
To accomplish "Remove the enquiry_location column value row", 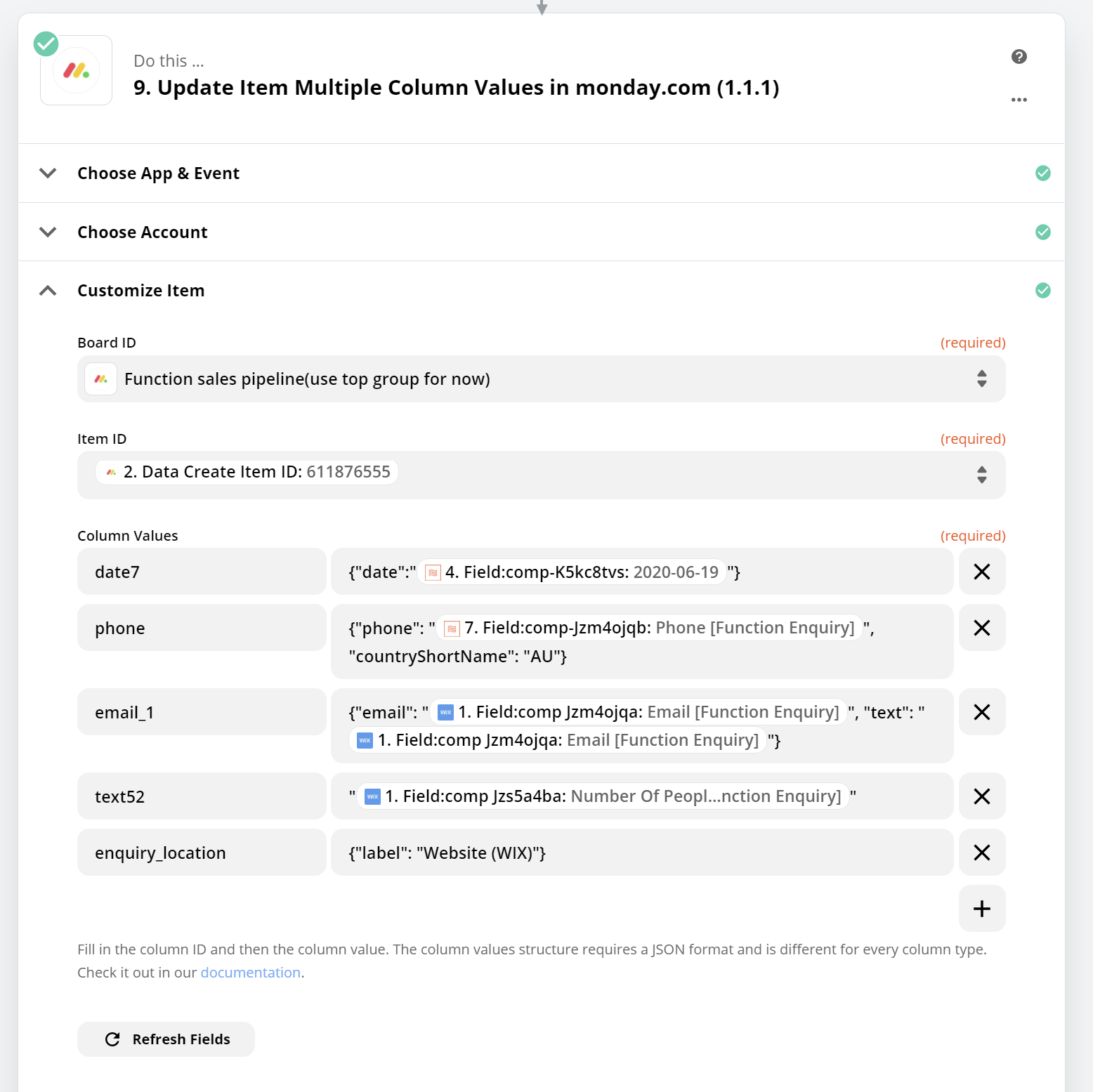I will pos(981,853).
